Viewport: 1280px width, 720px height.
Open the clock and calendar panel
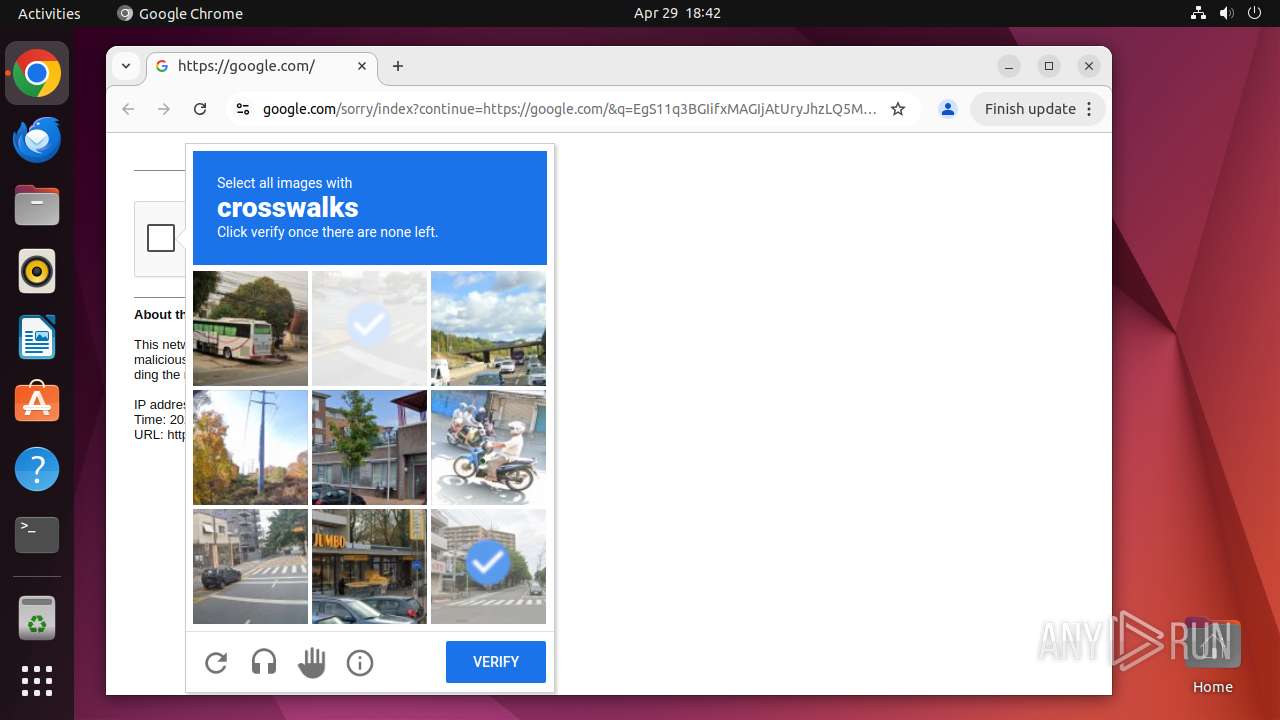(677, 13)
